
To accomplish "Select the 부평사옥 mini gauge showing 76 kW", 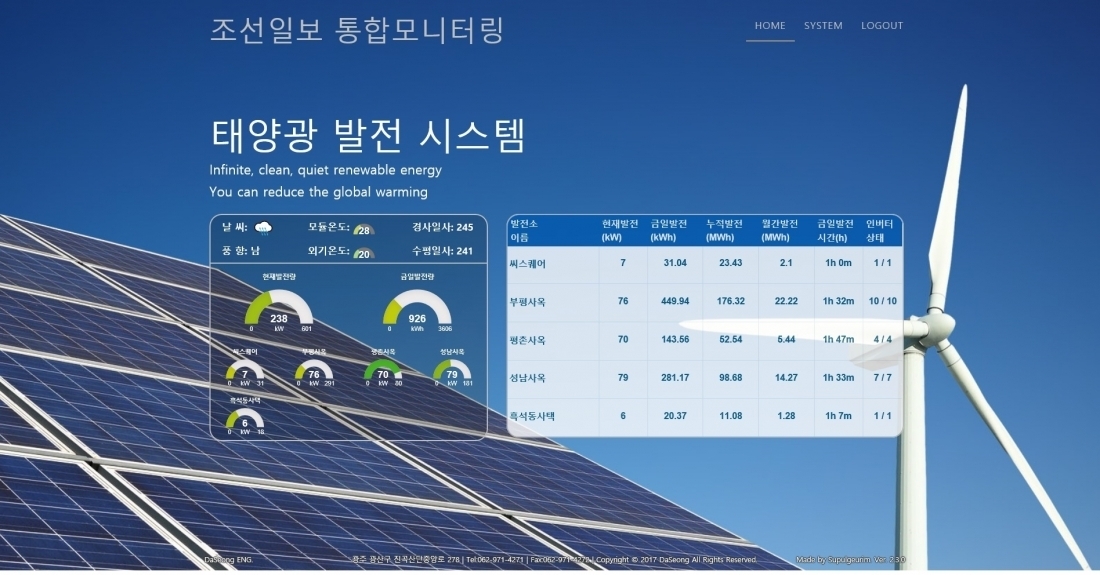I will click(x=314, y=372).
